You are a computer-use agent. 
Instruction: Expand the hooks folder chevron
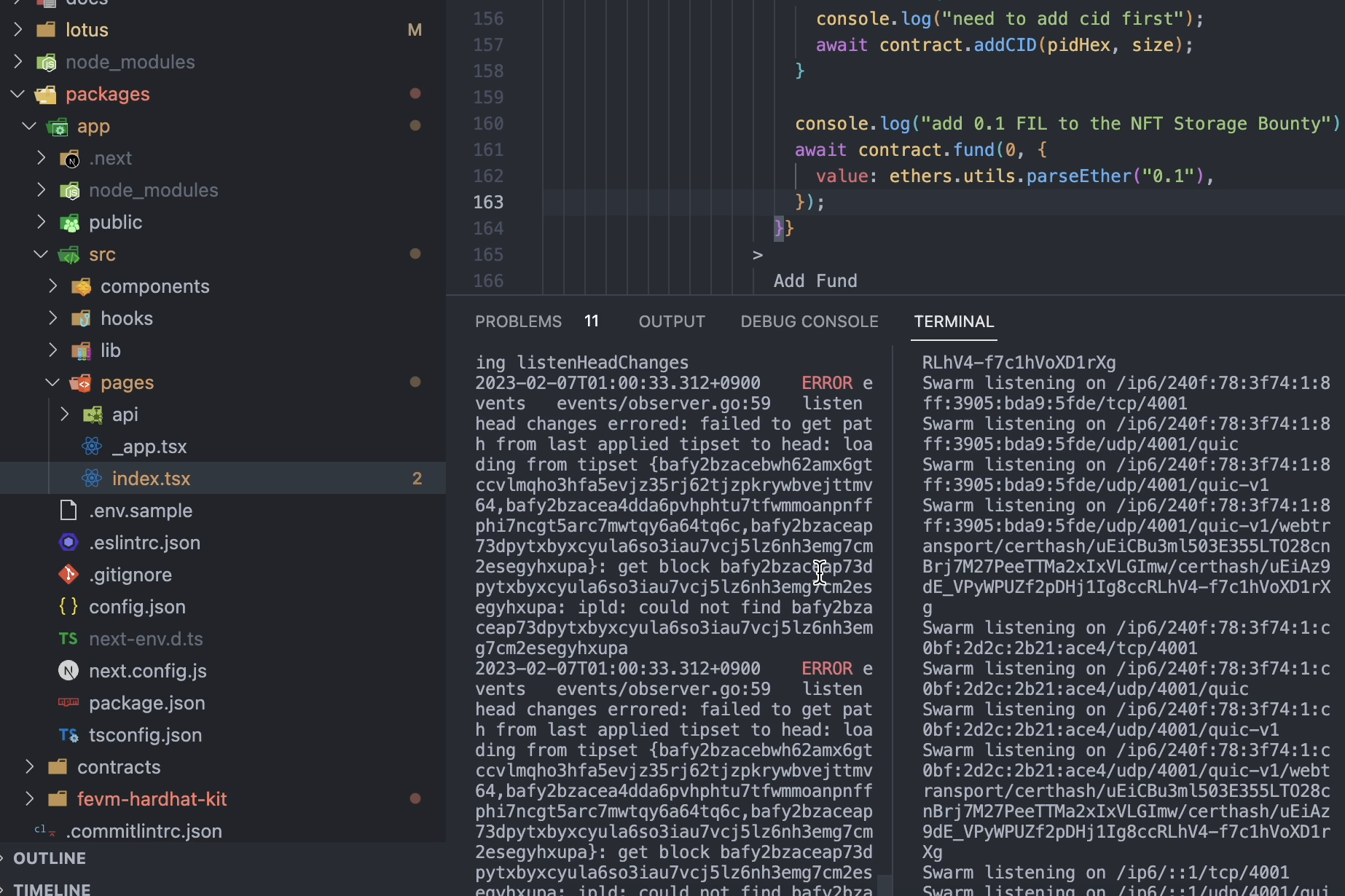(x=53, y=318)
